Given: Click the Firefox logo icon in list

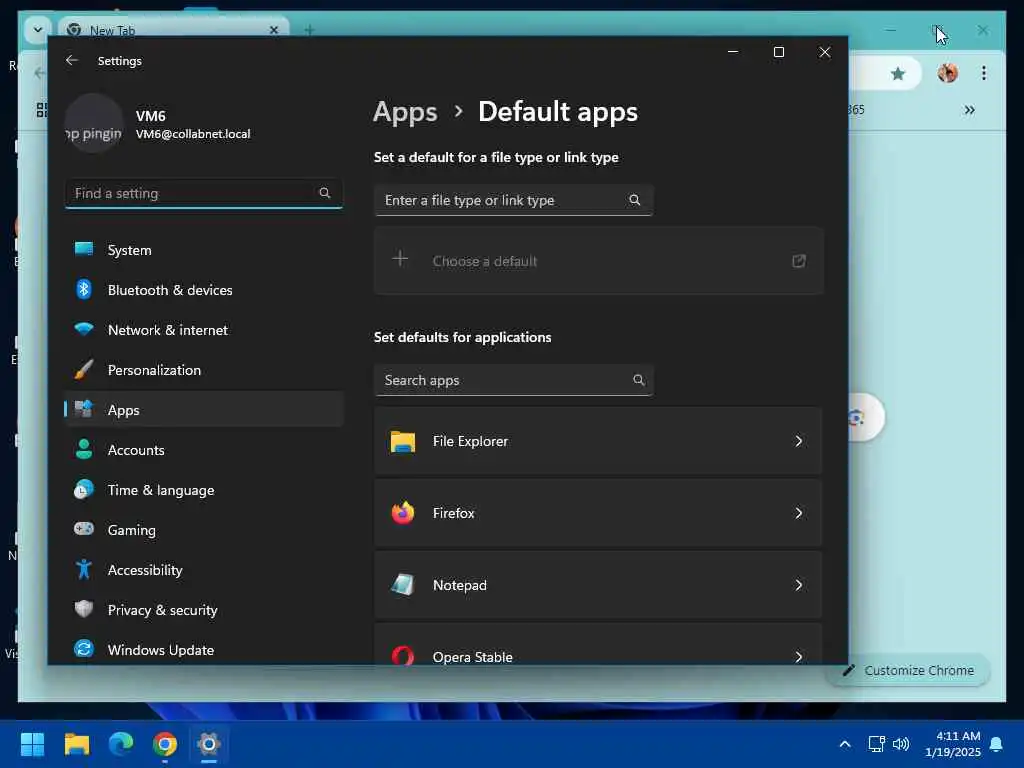Looking at the screenshot, I should (x=403, y=513).
